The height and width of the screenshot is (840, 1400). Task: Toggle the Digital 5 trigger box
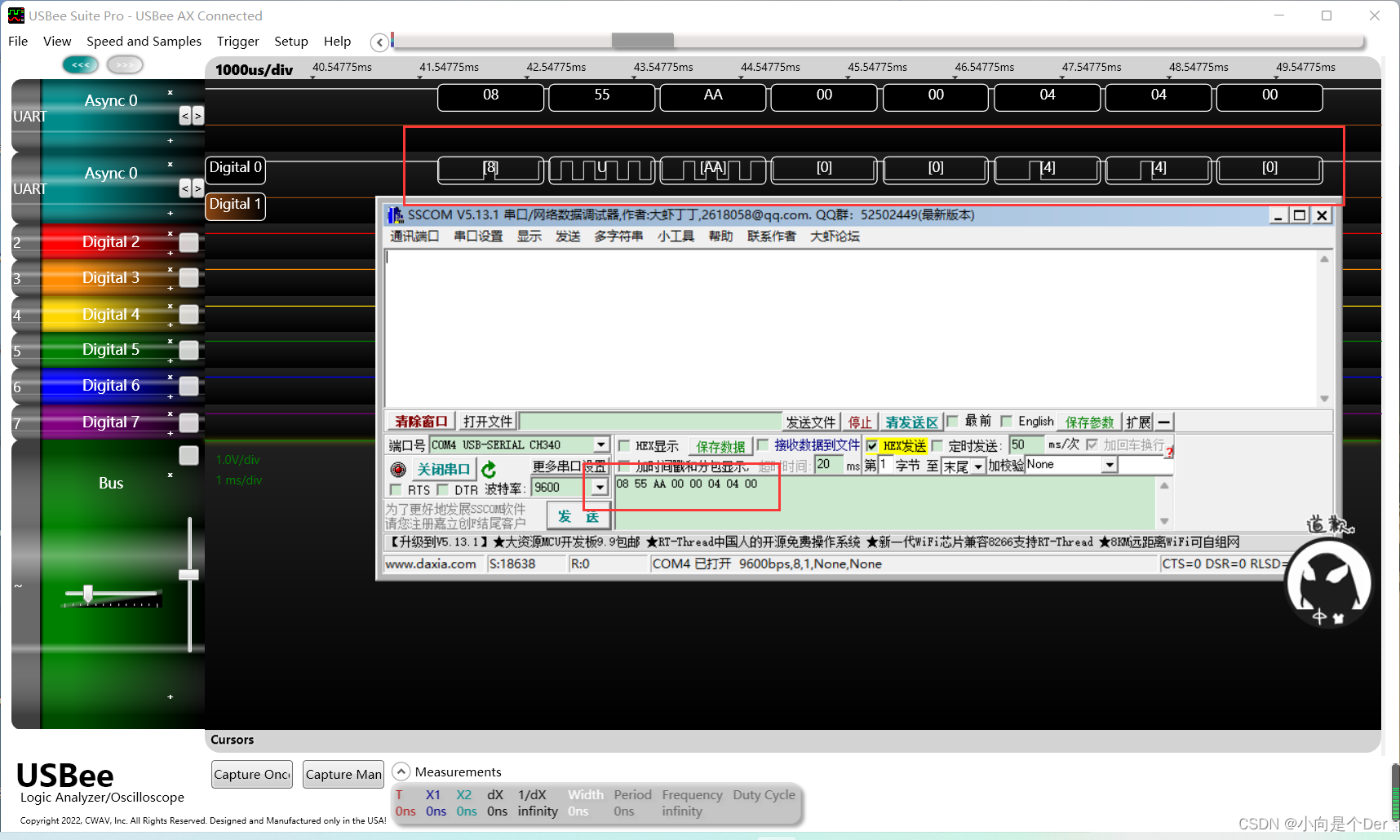(188, 350)
